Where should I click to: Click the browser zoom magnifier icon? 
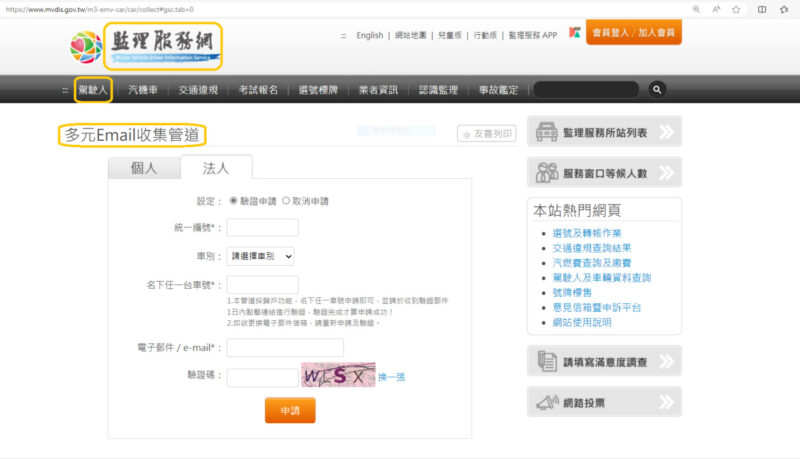696,9
